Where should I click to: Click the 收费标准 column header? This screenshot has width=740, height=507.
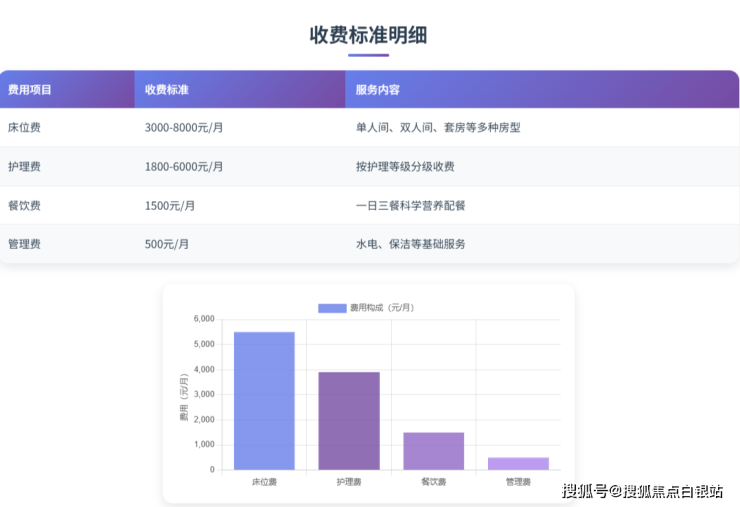(167, 90)
